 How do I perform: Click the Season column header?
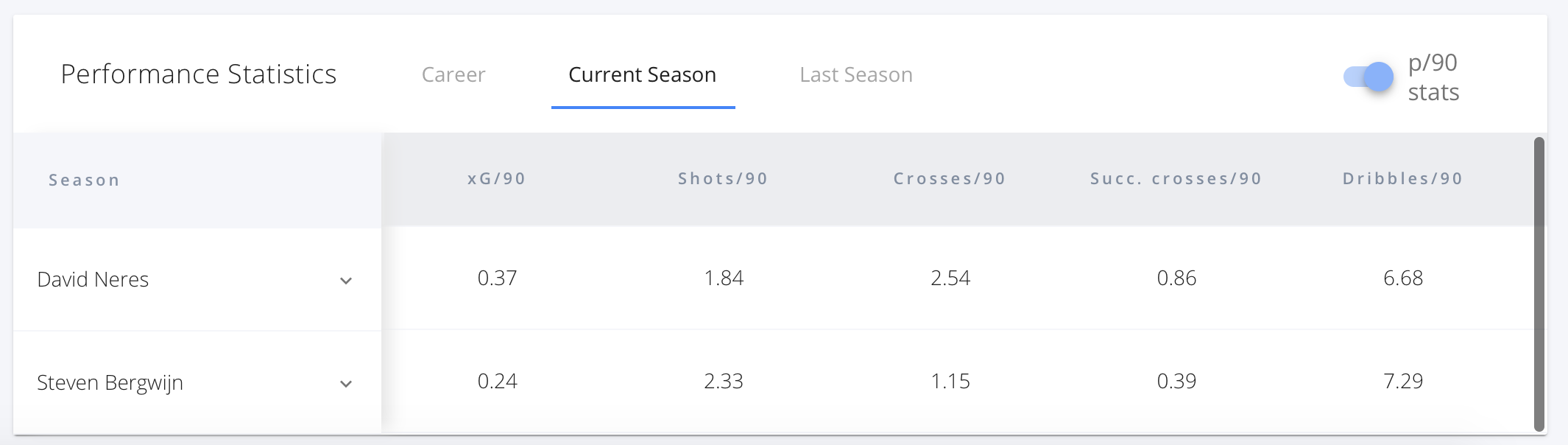[x=85, y=181]
